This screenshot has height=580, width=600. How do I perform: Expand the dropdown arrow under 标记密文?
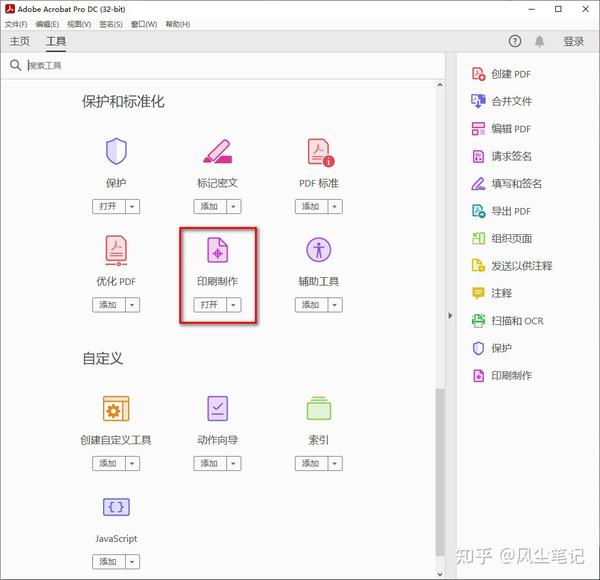pyautogui.click(x=233, y=207)
